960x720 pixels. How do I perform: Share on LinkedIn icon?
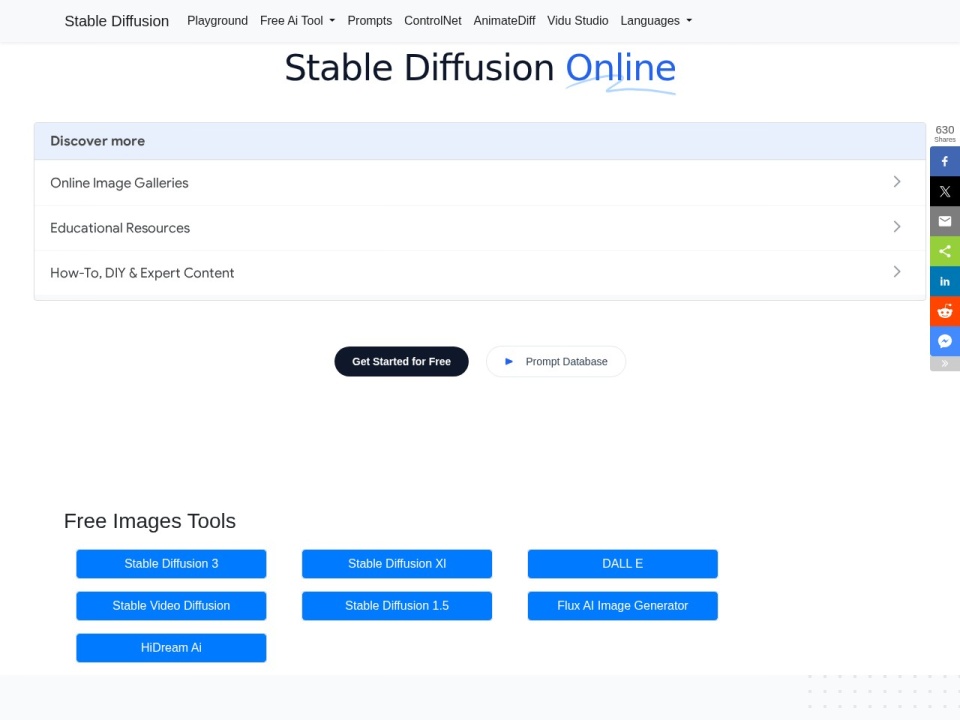(x=945, y=281)
